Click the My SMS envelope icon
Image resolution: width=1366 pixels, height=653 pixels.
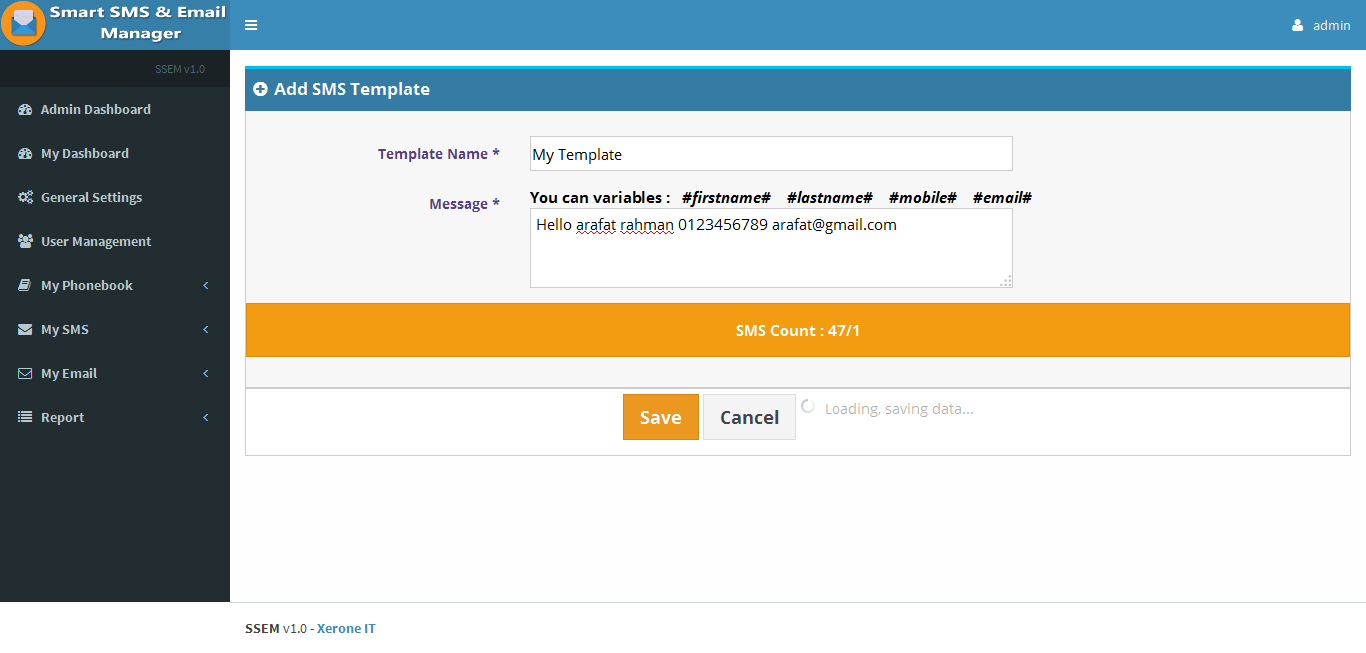tap(25, 329)
